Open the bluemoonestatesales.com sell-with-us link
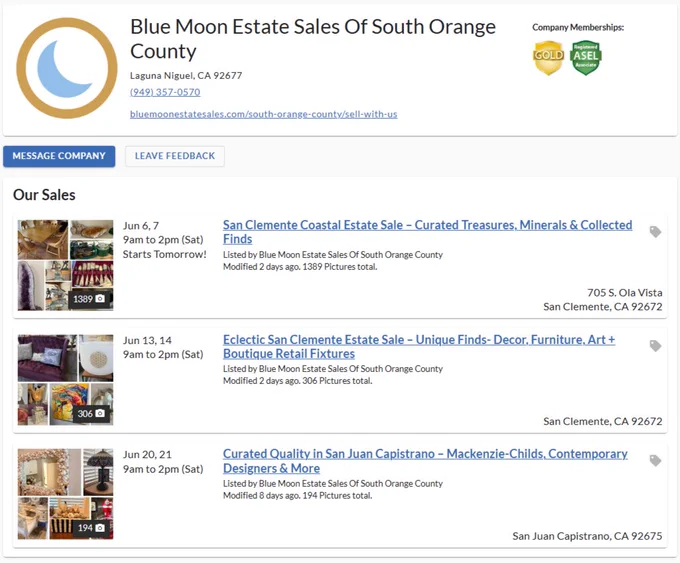 coord(264,114)
